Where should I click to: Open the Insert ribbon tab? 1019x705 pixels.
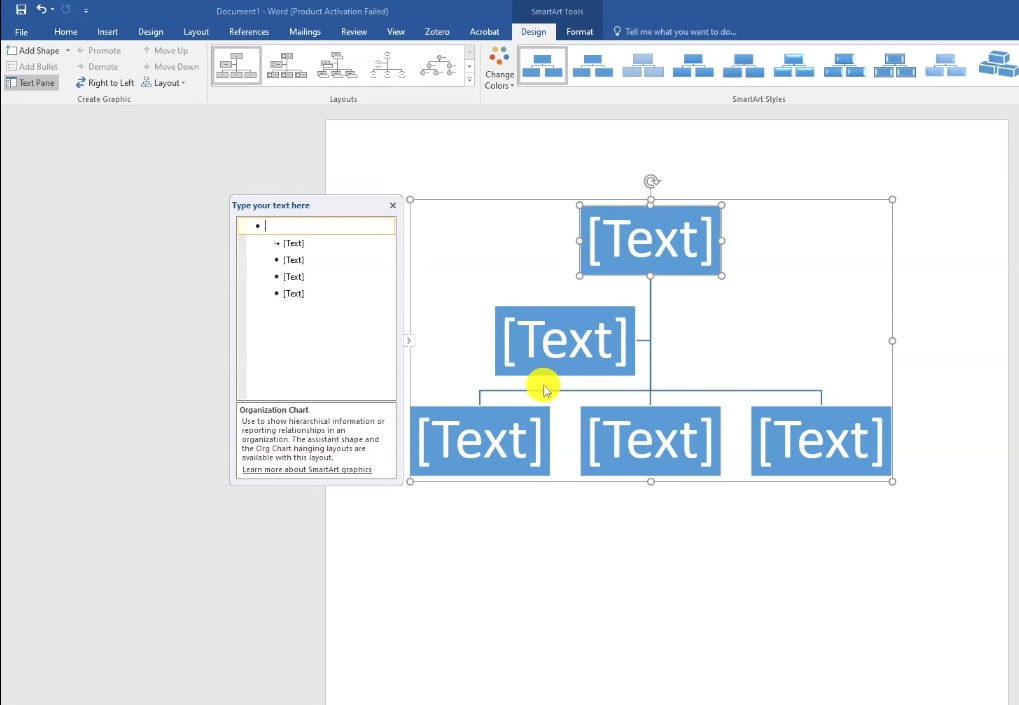tap(107, 32)
